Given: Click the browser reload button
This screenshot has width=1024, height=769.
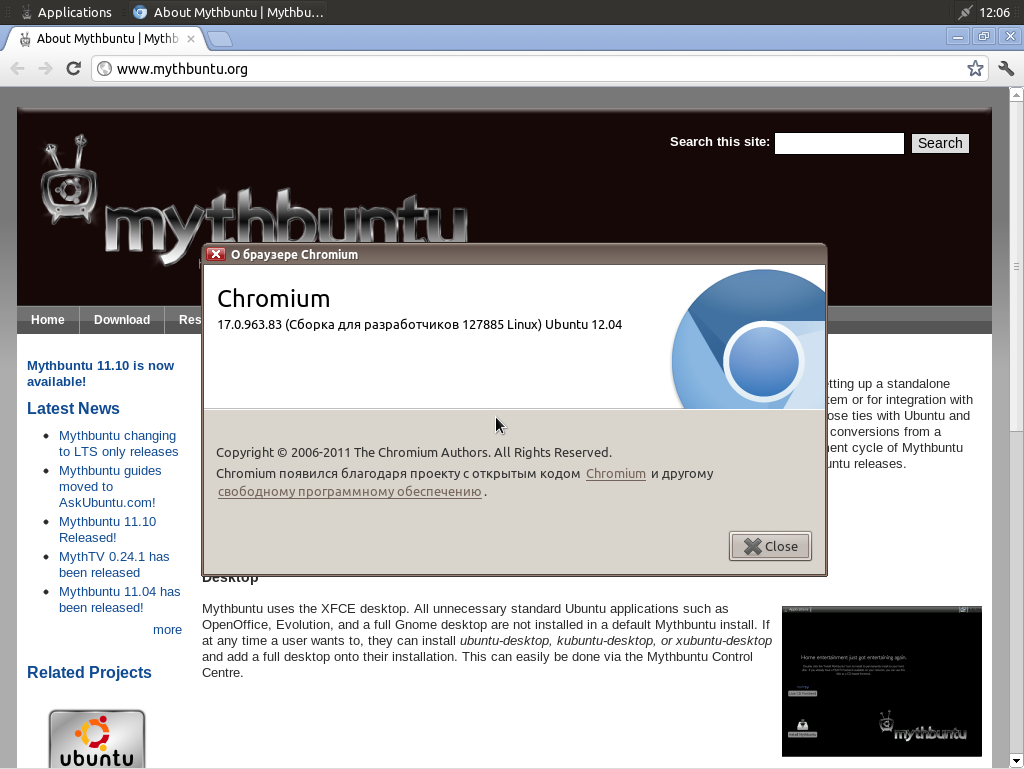Looking at the screenshot, I should (x=73, y=68).
